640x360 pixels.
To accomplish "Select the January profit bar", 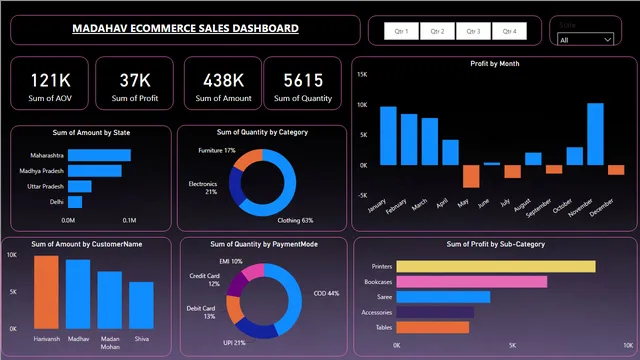I will (x=388, y=136).
